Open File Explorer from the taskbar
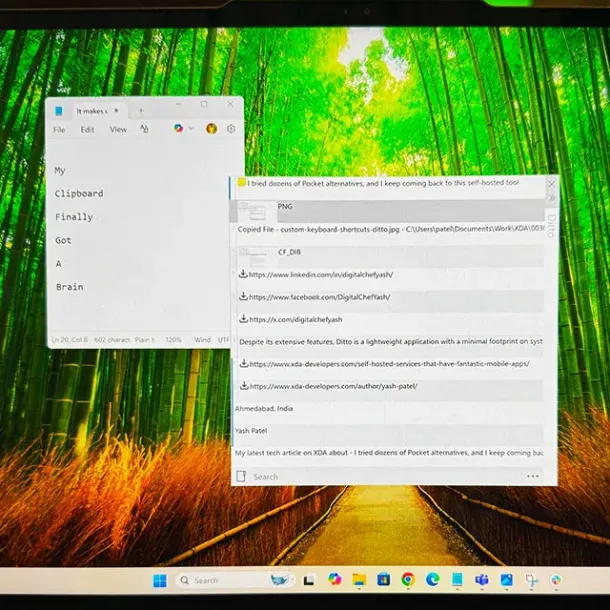This screenshot has width=610, height=610. click(x=359, y=580)
